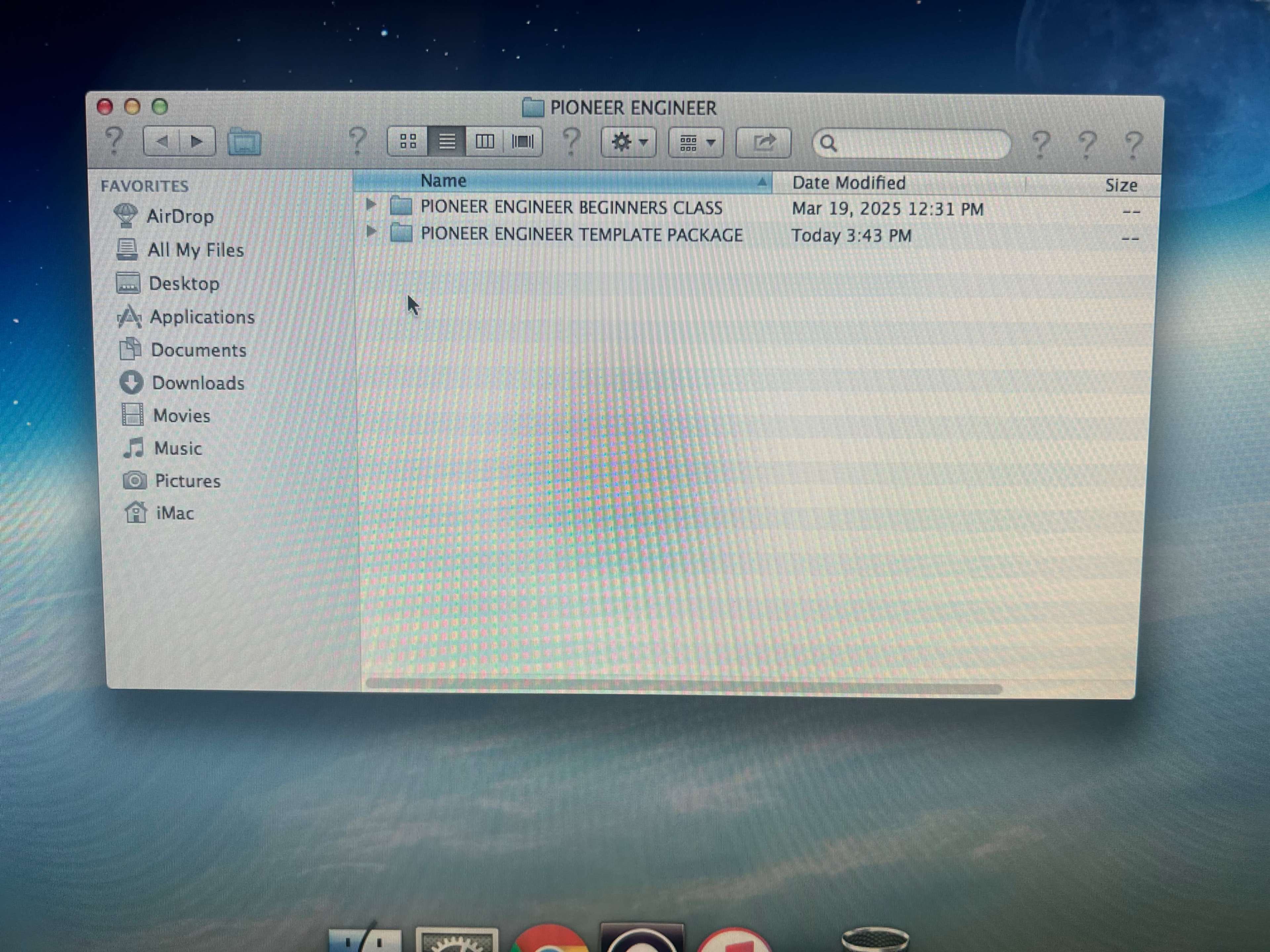Switch to column view in the toolbar

coord(485,142)
